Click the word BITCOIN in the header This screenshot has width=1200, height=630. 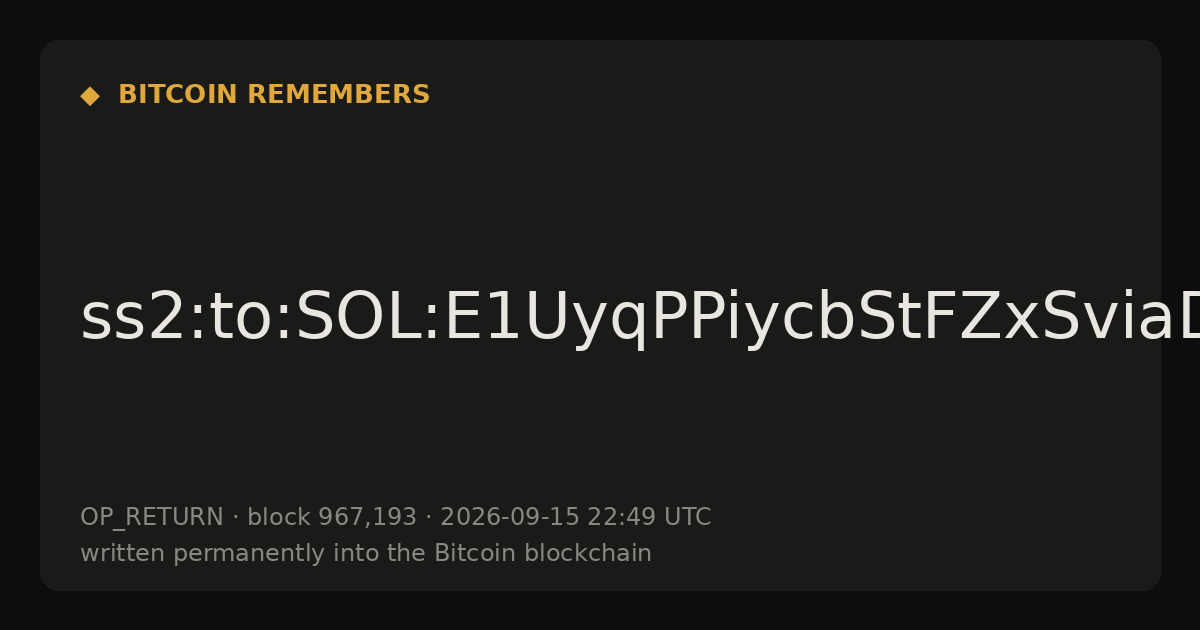179,95
